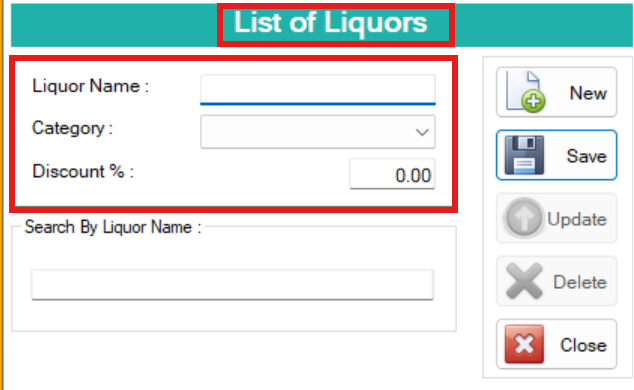Click the Search By Liquor Name group caption
The width and height of the screenshot is (634, 390).
(113, 227)
